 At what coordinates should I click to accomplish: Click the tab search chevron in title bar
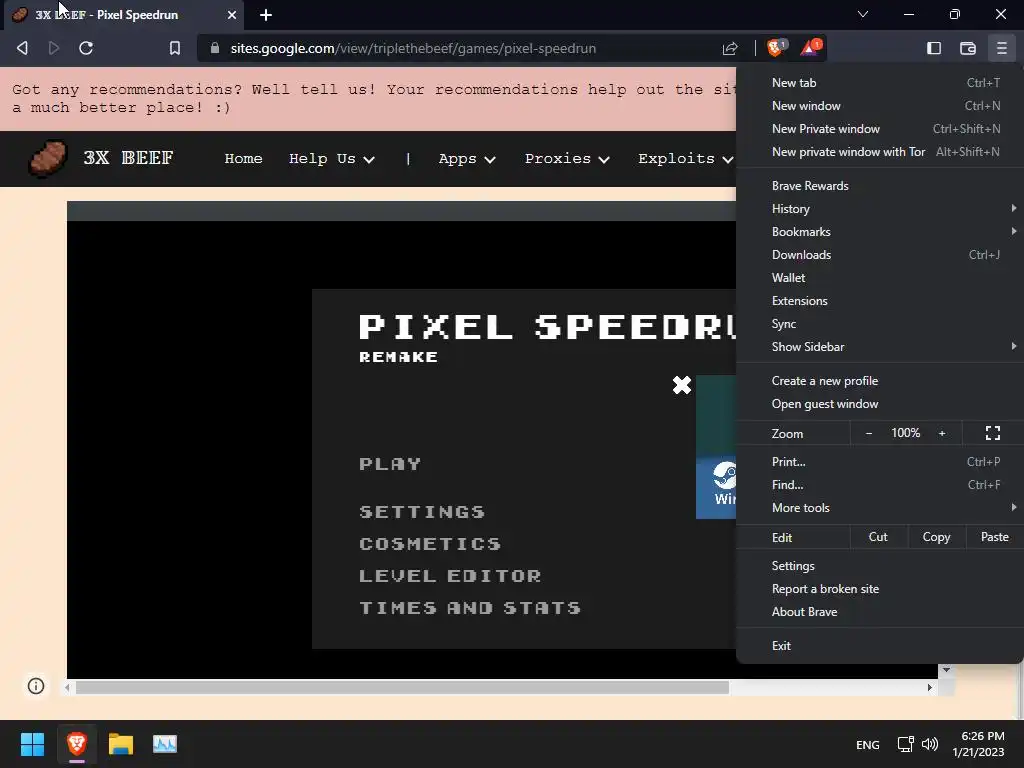863,14
